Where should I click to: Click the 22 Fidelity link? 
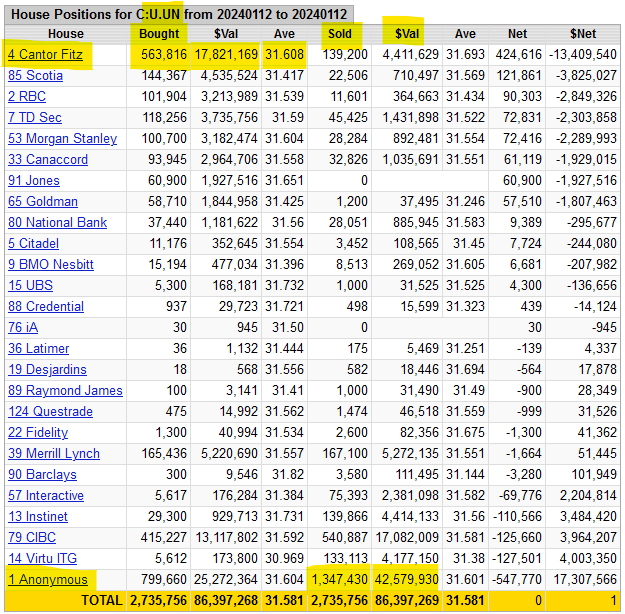(x=38, y=433)
